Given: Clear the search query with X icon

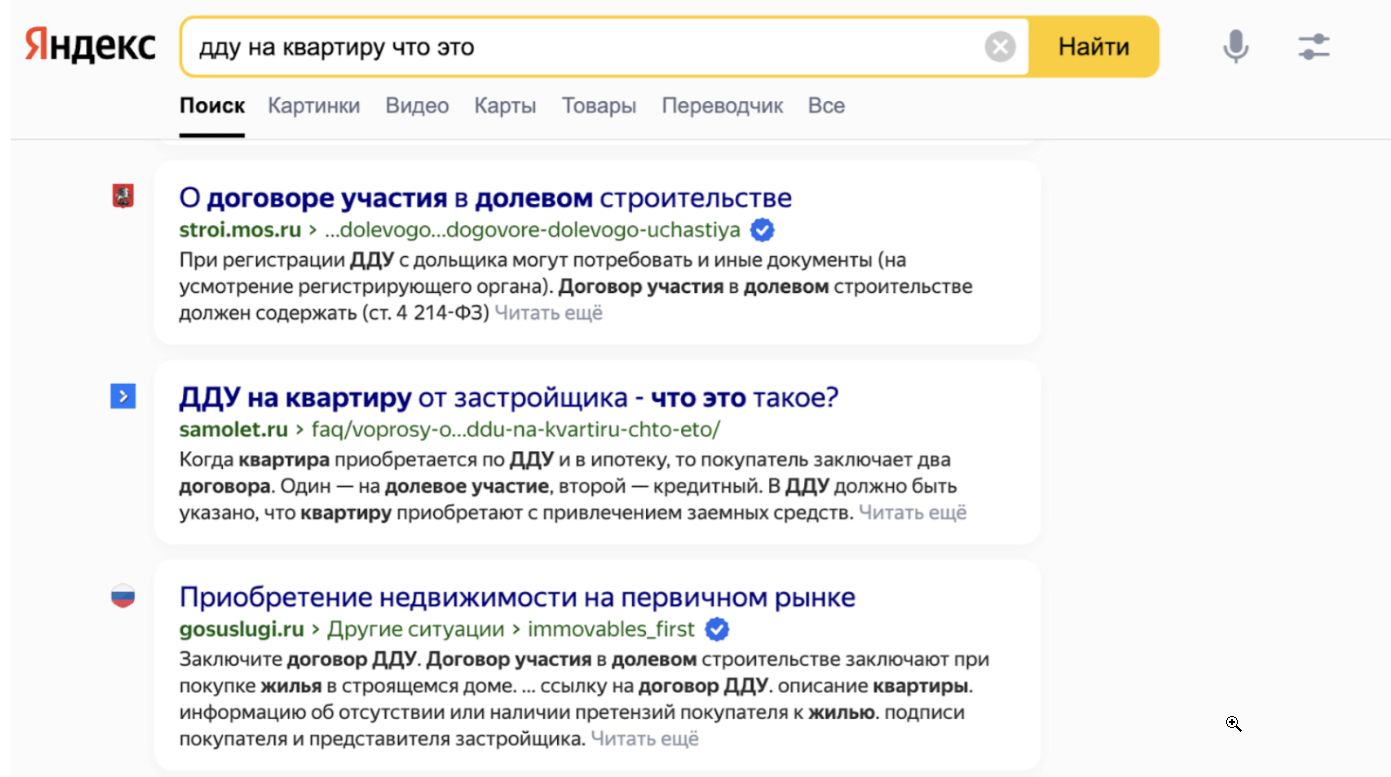Looking at the screenshot, I should tap(1000, 47).
